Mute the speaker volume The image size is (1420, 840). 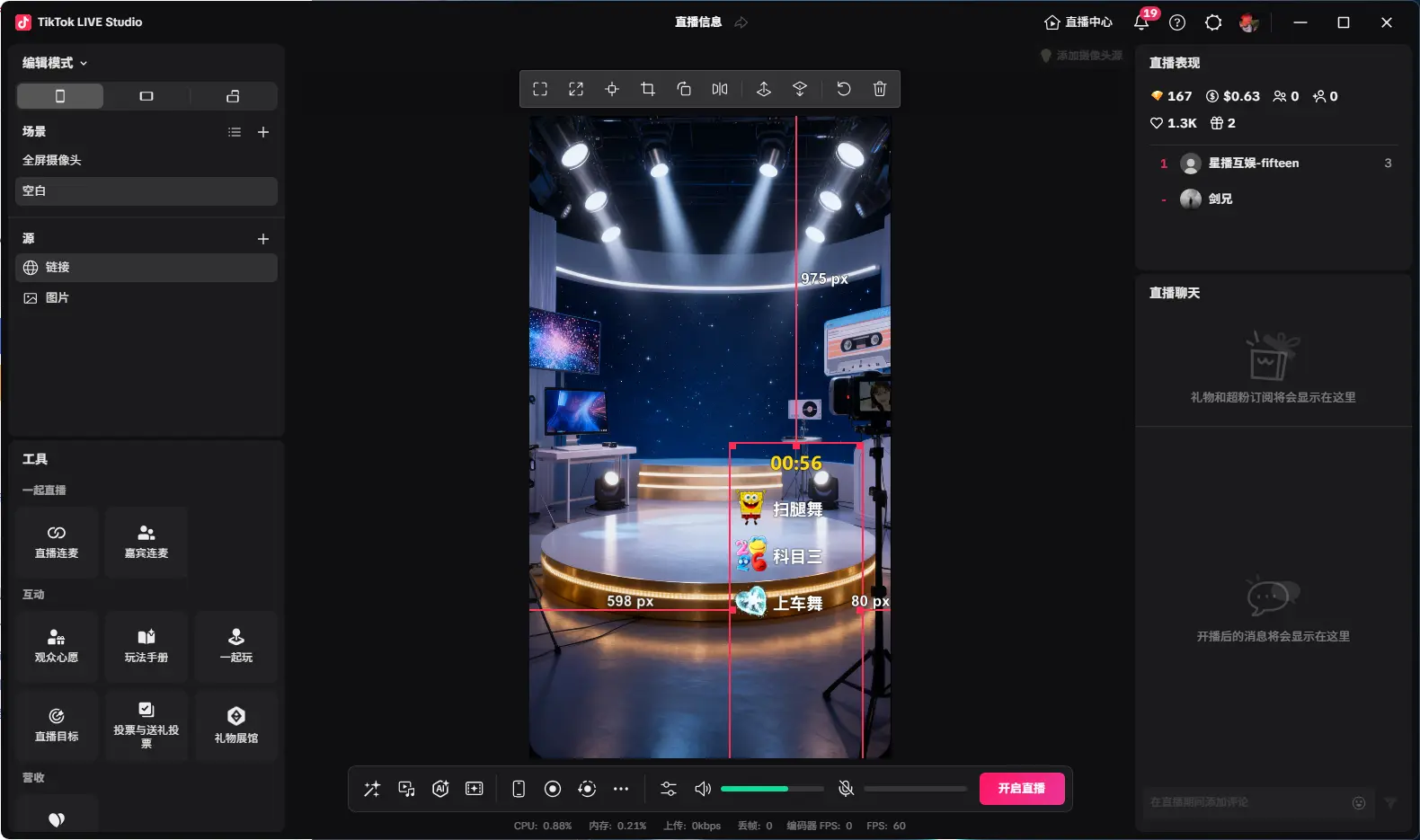pos(703,789)
